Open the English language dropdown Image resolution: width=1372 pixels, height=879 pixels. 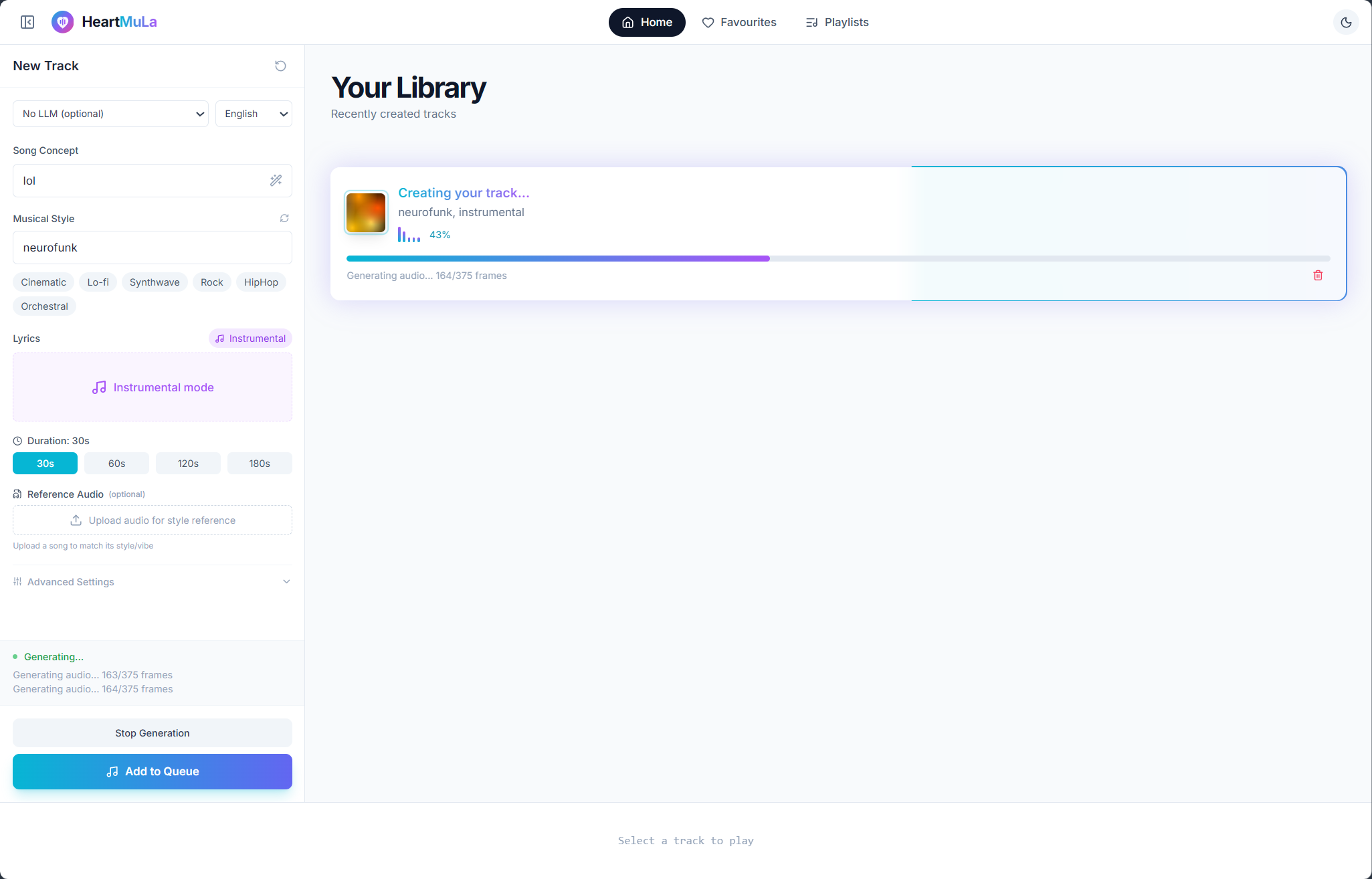coord(254,114)
